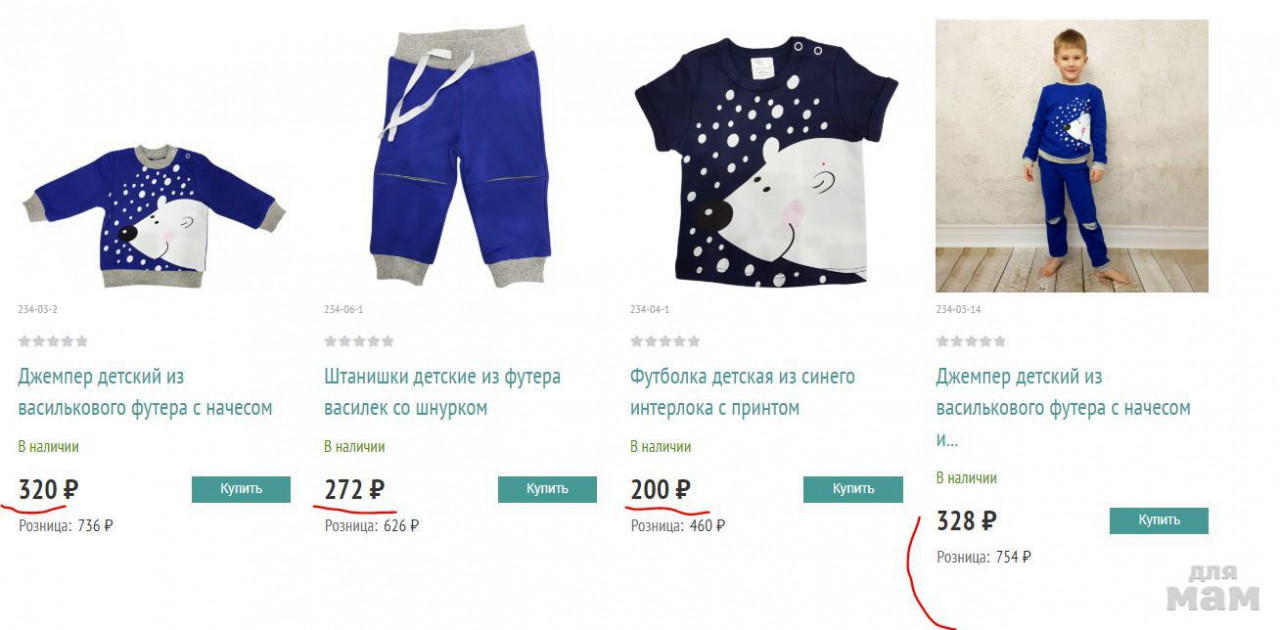Open link 'Штанишки детские из футера василек со шнурком'
The height and width of the screenshot is (630, 1280).
coord(442,392)
